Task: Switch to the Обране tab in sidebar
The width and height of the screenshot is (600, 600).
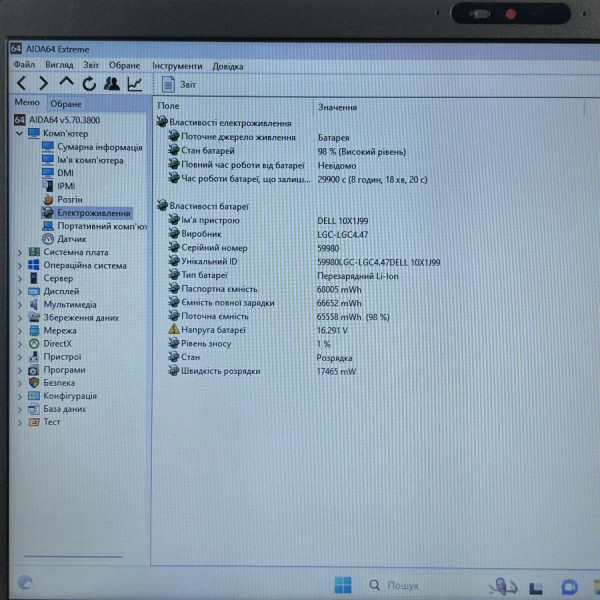Action: [x=66, y=104]
